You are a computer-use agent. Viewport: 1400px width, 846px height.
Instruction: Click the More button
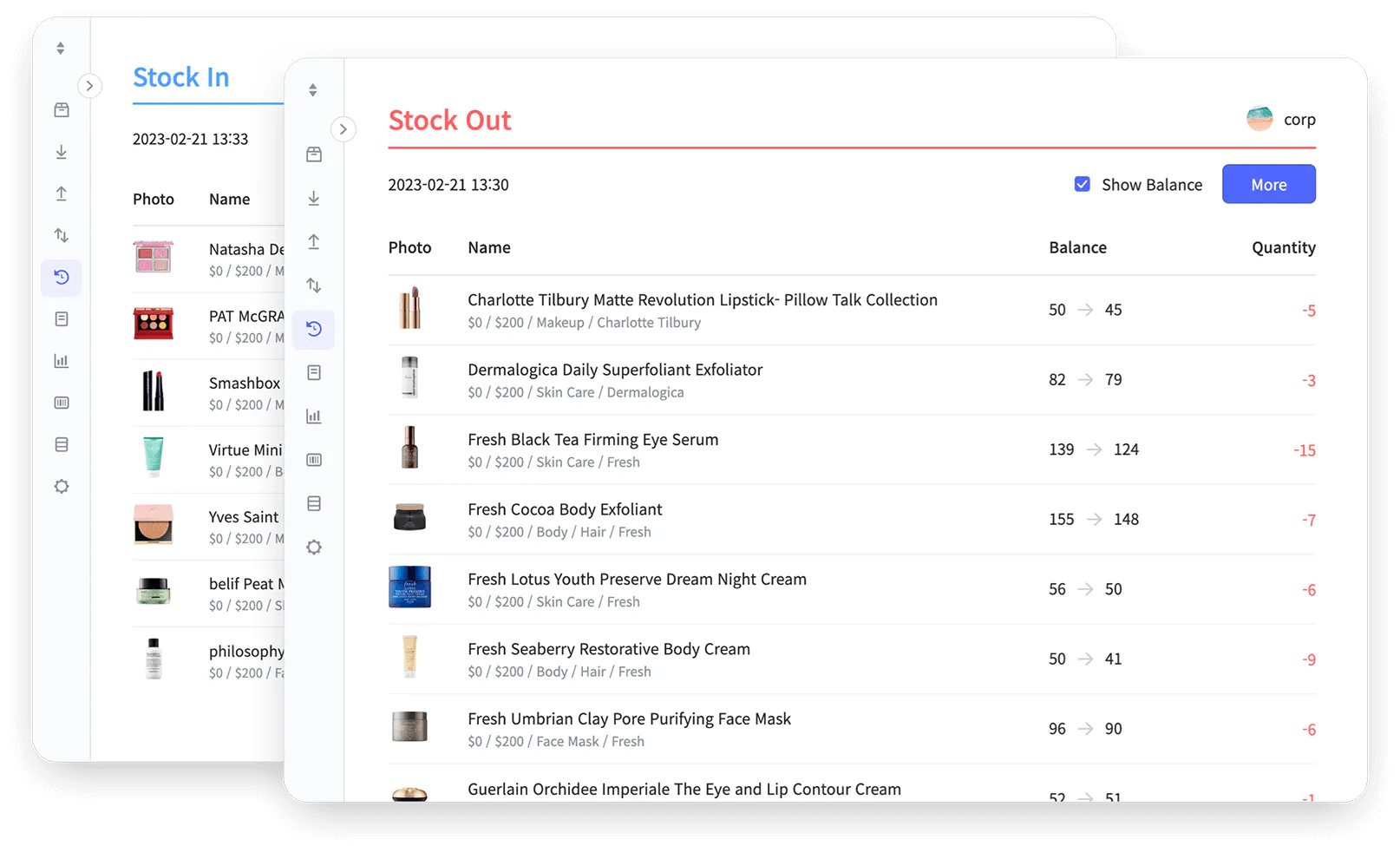[1268, 184]
